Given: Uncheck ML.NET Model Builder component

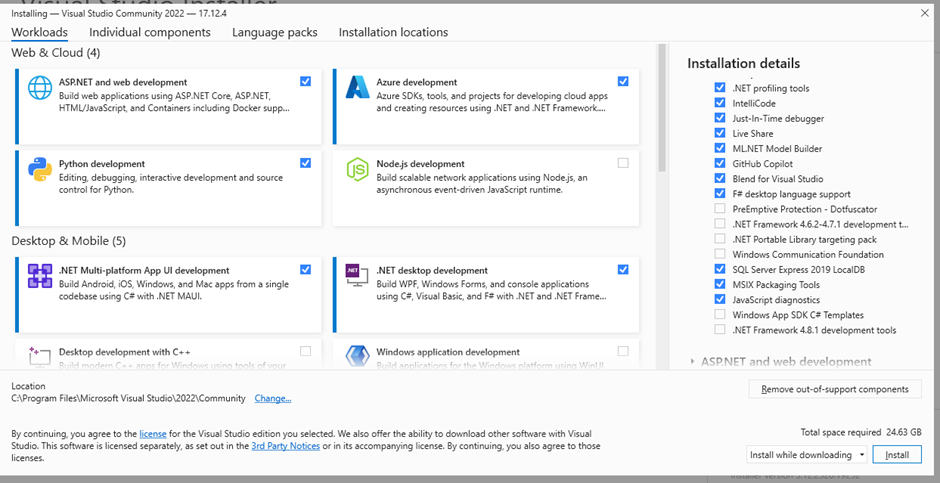Looking at the screenshot, I should 720,148.
